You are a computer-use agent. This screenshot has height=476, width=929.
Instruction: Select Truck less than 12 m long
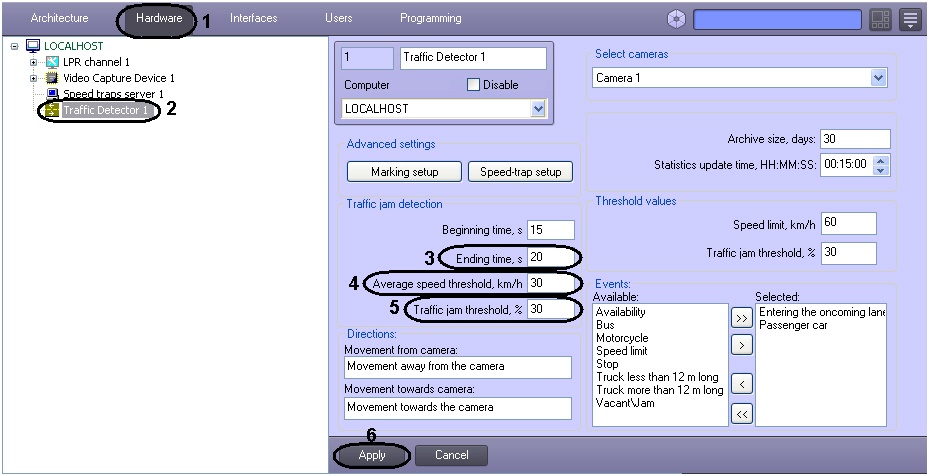click(657, 377)
